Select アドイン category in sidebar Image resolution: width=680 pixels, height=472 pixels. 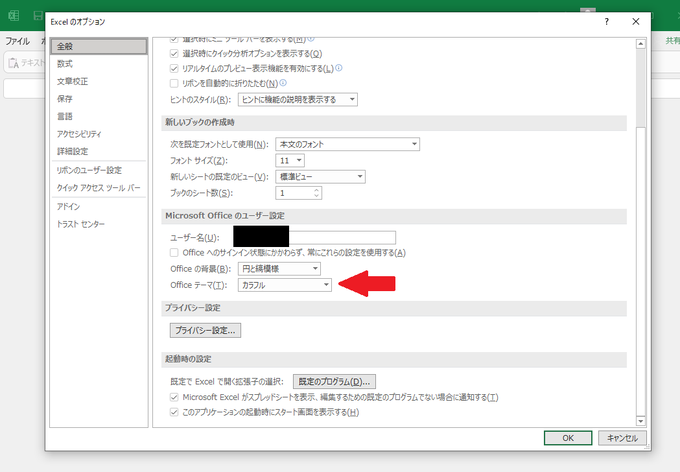(99, 206)
